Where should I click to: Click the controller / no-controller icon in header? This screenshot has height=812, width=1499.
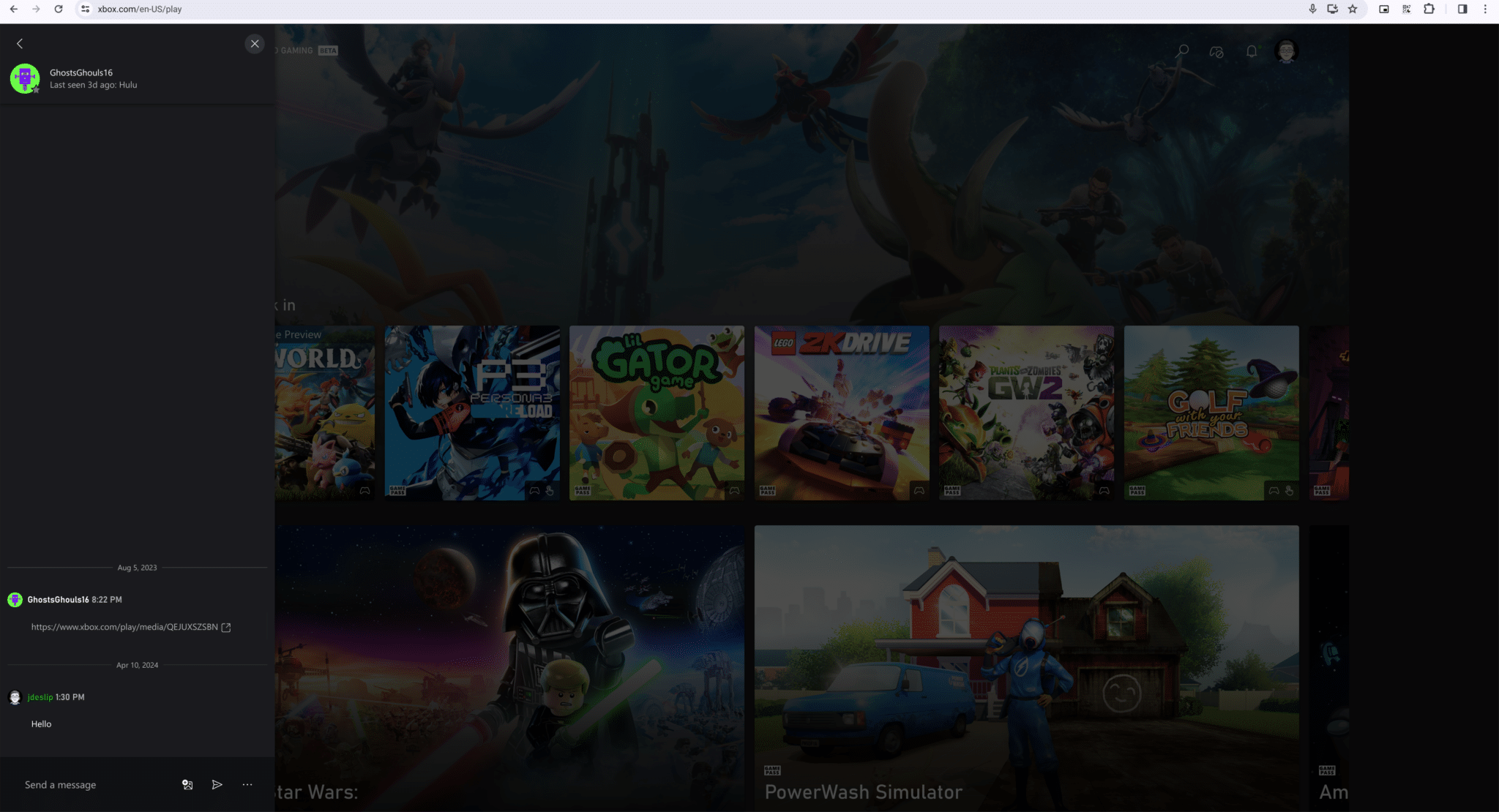1216,50
